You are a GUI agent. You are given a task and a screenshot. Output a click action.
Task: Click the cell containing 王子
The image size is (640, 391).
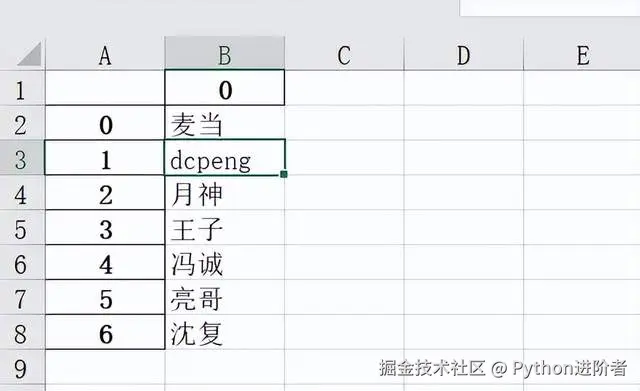click(x=224, y=228)
